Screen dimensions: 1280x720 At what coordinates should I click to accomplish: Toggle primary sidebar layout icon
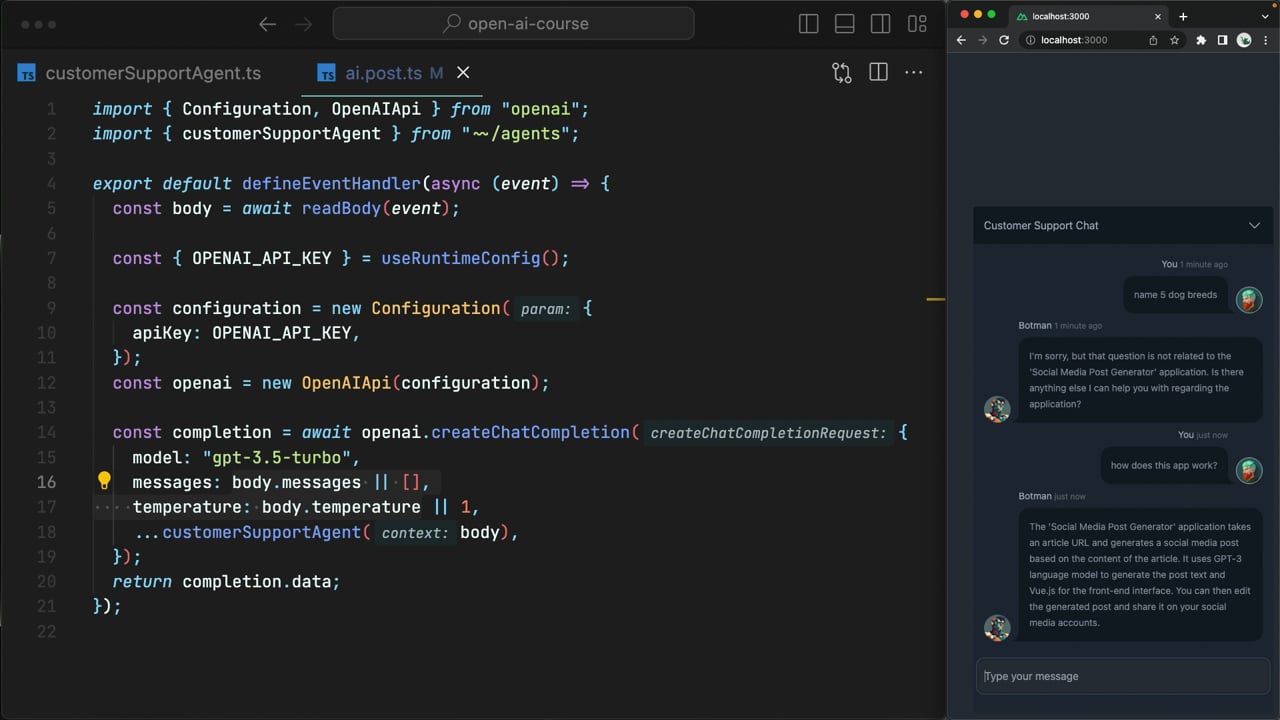coord(809,24)
